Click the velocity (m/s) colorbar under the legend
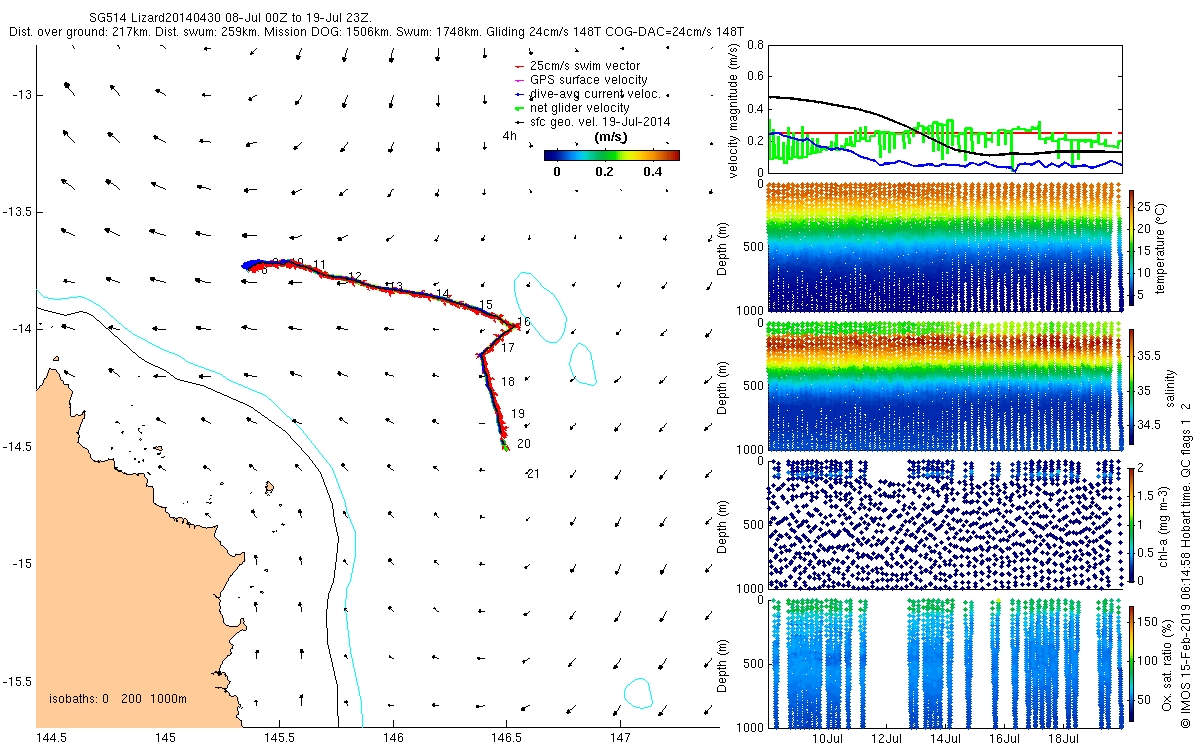The width and height of the screenshot is (1200, 750). [x=611, y=155]
